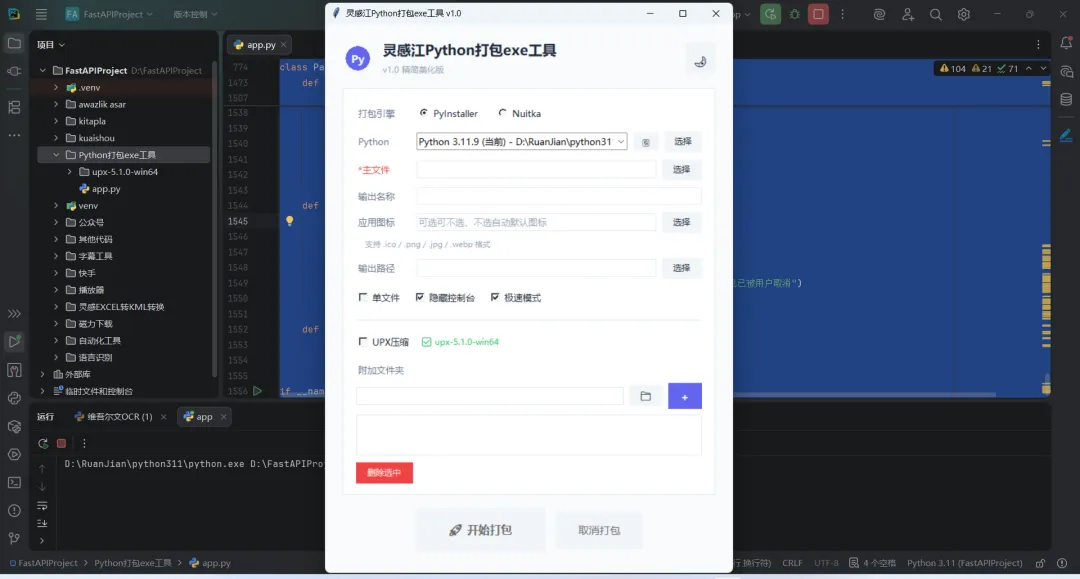Image resolution: width=1080 pixels, height=579 pixels.
Task: Open the Problems icon in the left sidebar
Action: tap(14, 511)
